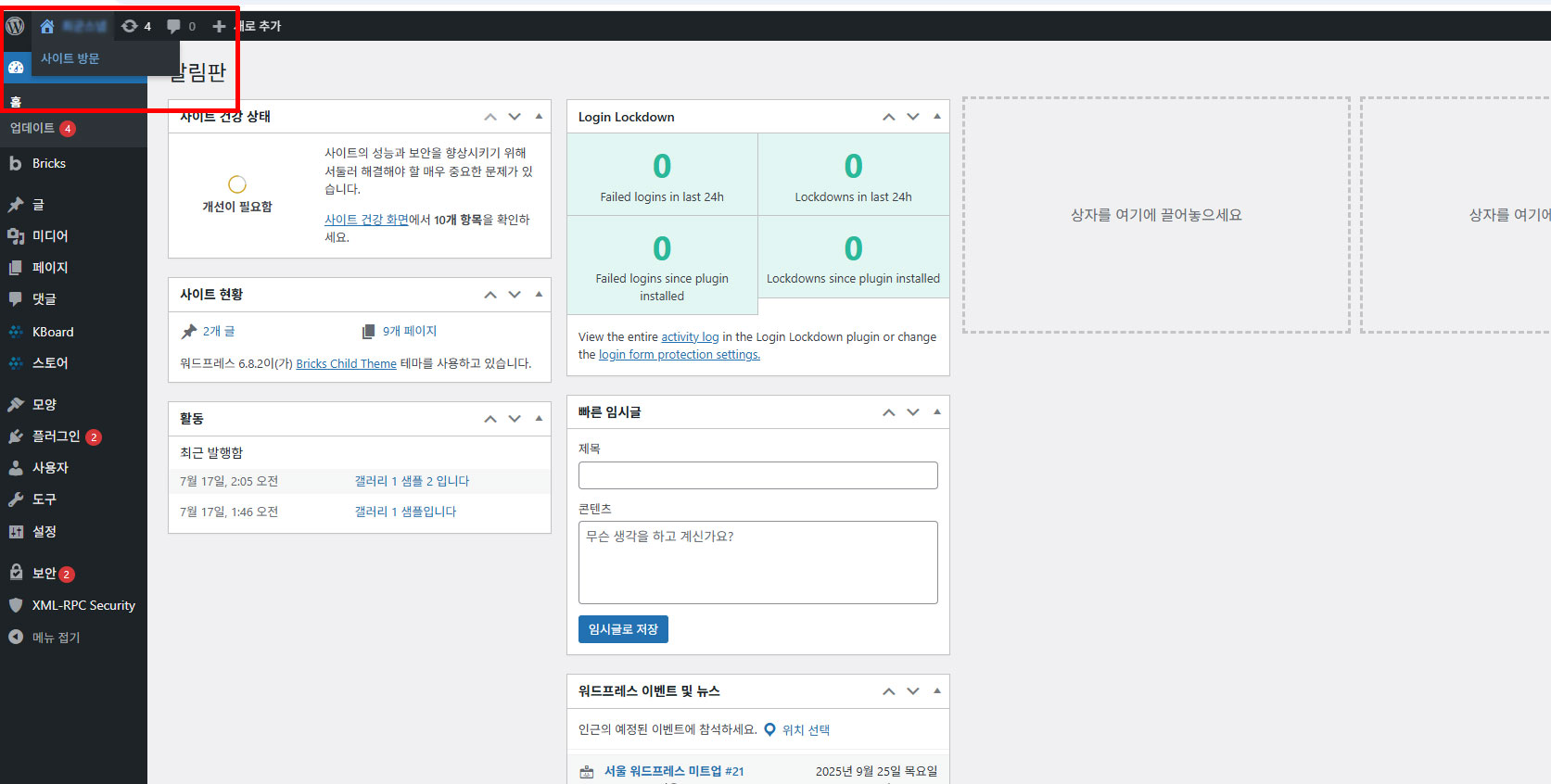Click the WordPress logo icon
This screenshot has height=784, width=1551.
pyautogui.click(x=15, y=26)
